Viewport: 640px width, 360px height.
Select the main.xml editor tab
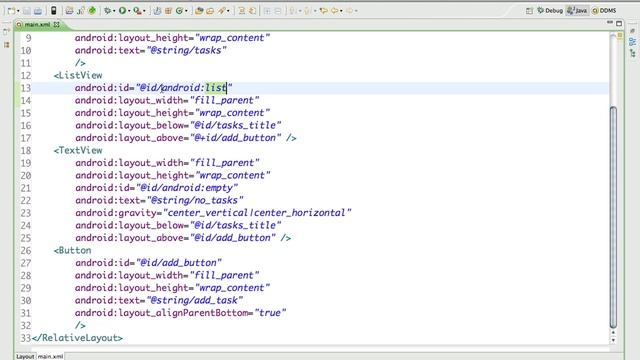point(37,24)
